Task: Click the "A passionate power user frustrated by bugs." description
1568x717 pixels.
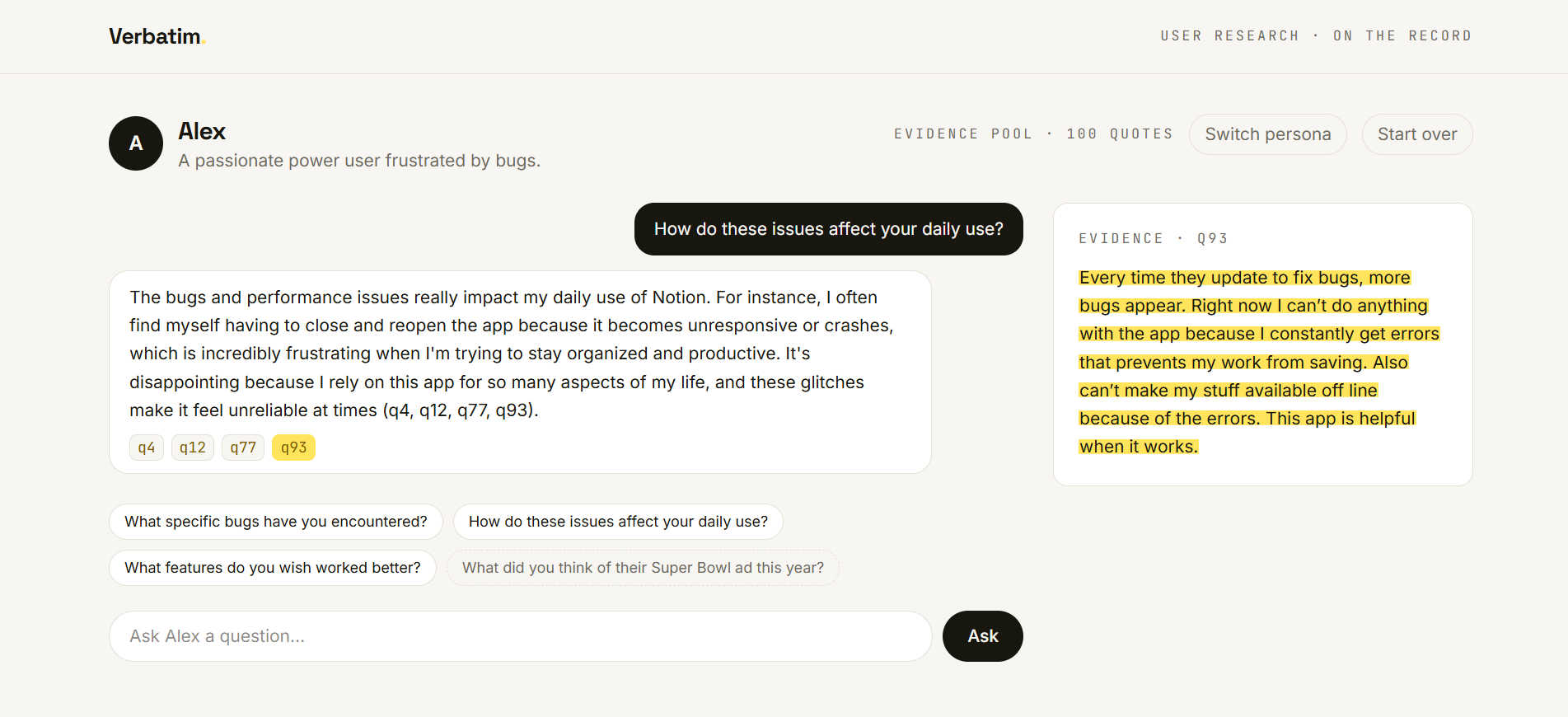Action: (x=359, y=161)
